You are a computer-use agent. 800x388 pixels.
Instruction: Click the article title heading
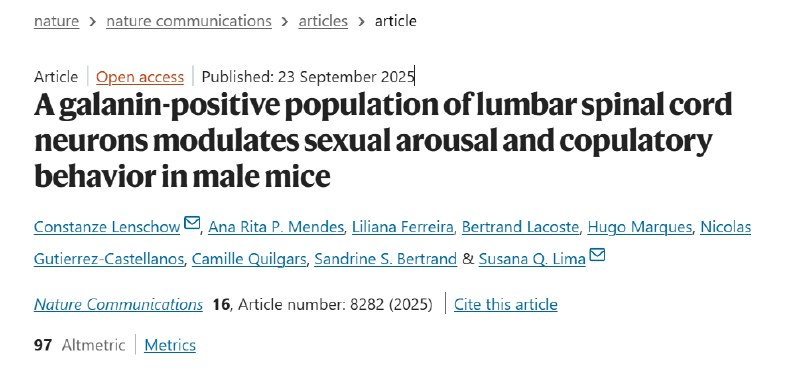pyautogui.click(x=383, y=140)
